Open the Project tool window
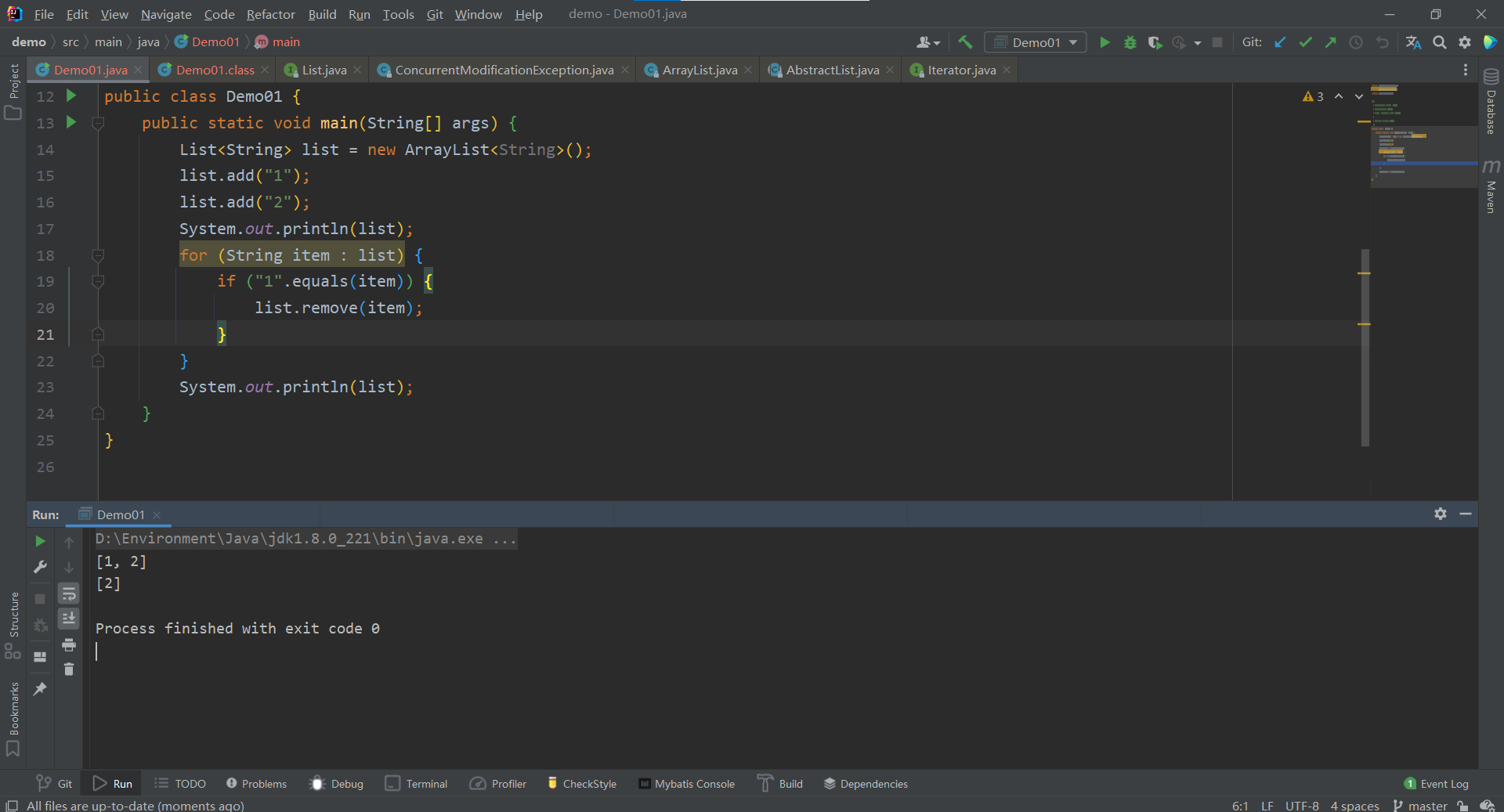The height and width of the screenshot is (812, 1504). pos(13,91)
